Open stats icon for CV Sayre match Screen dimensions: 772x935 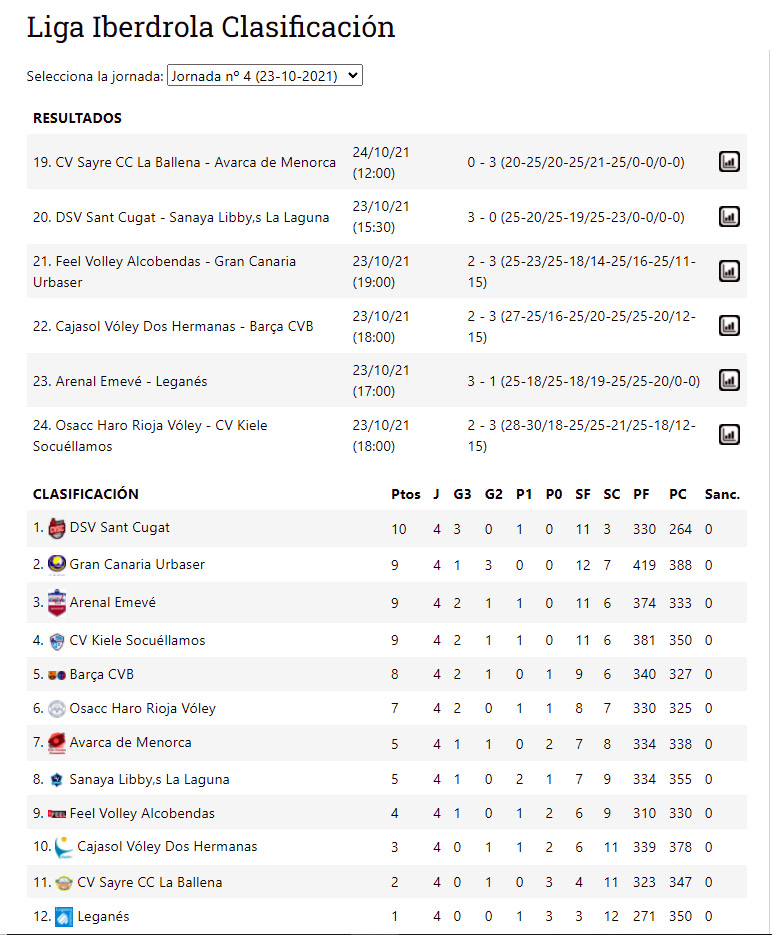click(x=729, y=162)
